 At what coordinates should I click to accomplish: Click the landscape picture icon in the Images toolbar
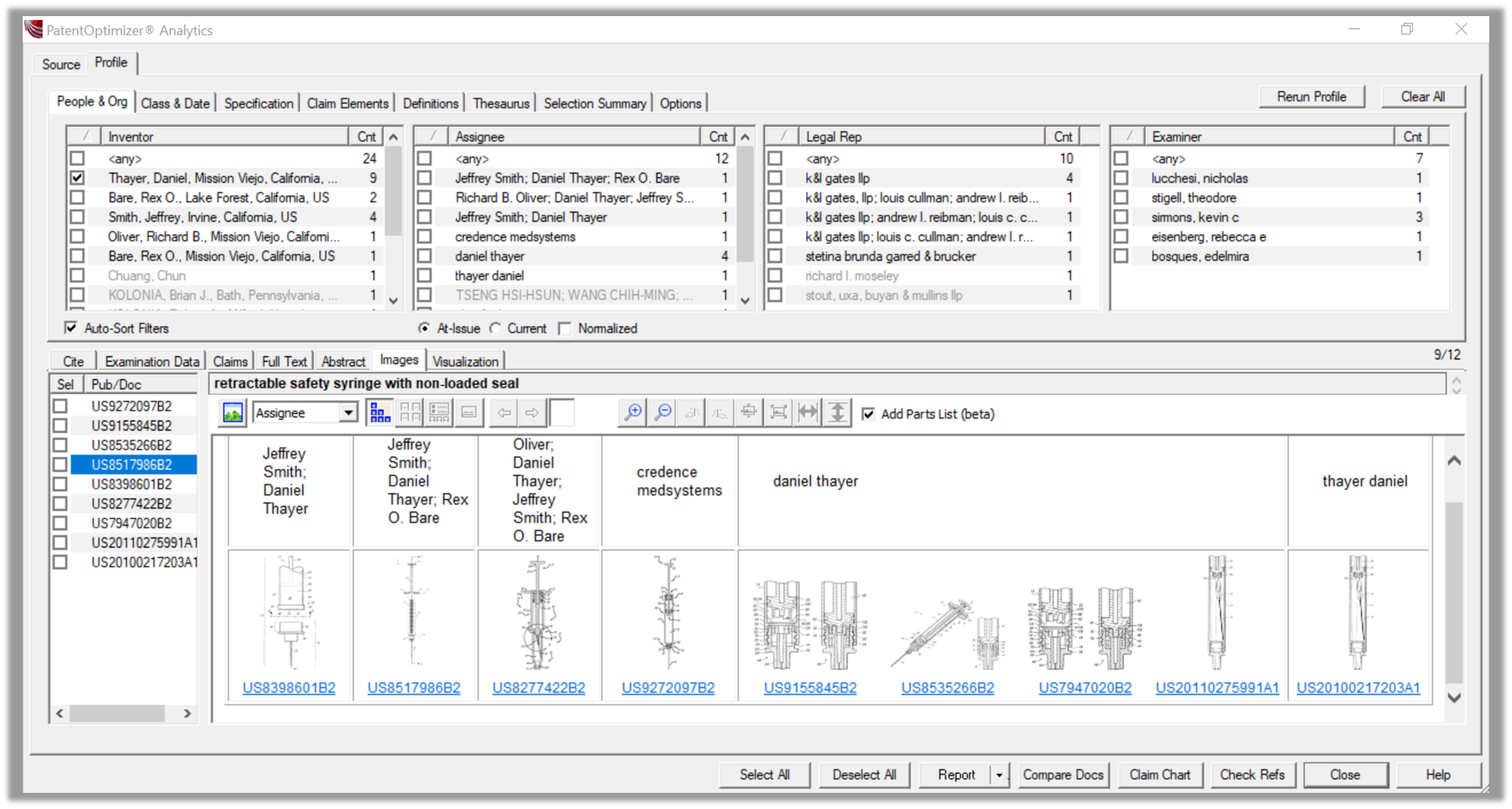pos(232,413)
